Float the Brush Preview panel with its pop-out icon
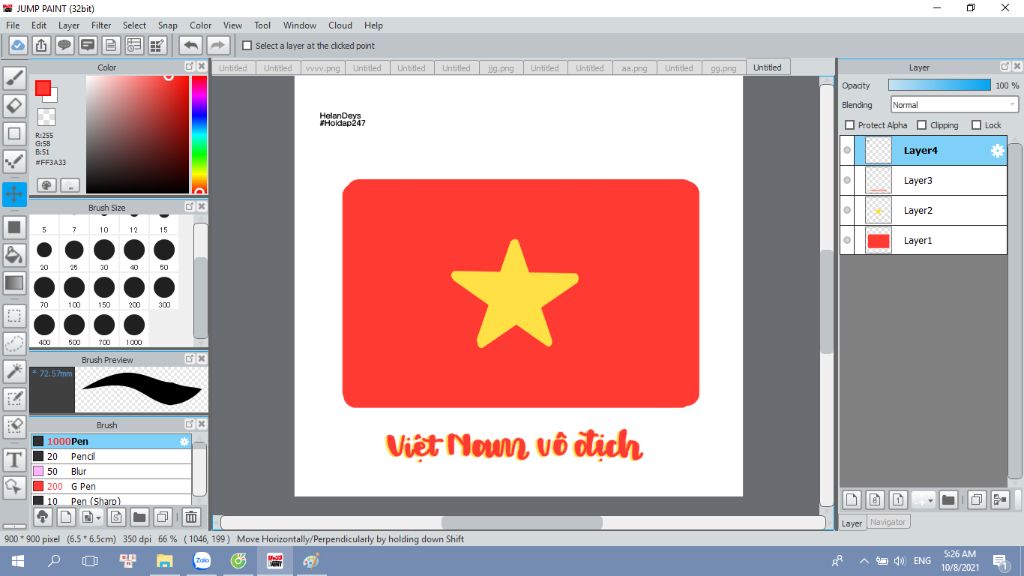The width and height of the screenshot is (1024, 576). coord(189,359)
